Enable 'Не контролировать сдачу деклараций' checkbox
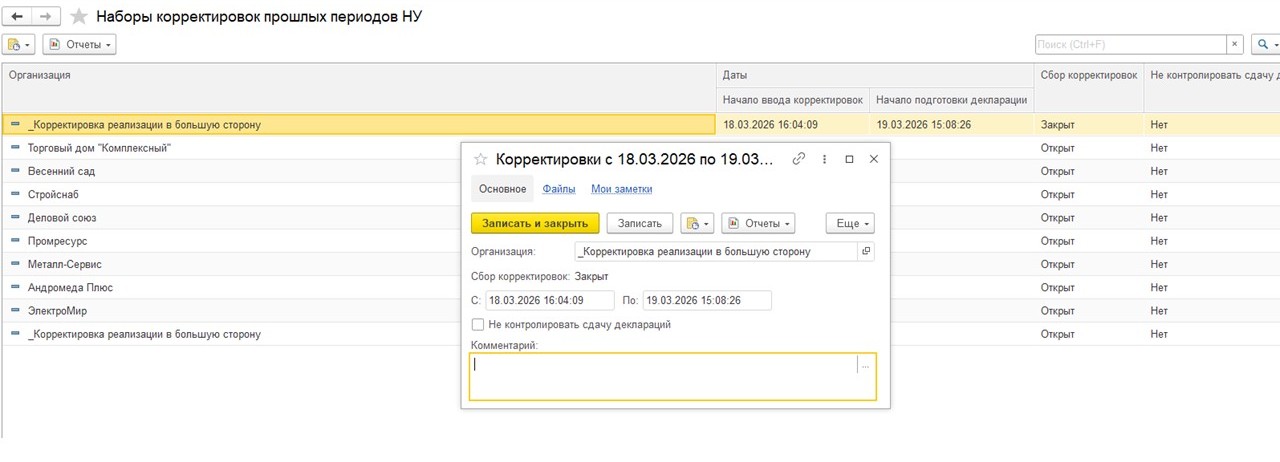This screenshot has height=462, width=1280. pyautogui.click(x=478, y=324)
